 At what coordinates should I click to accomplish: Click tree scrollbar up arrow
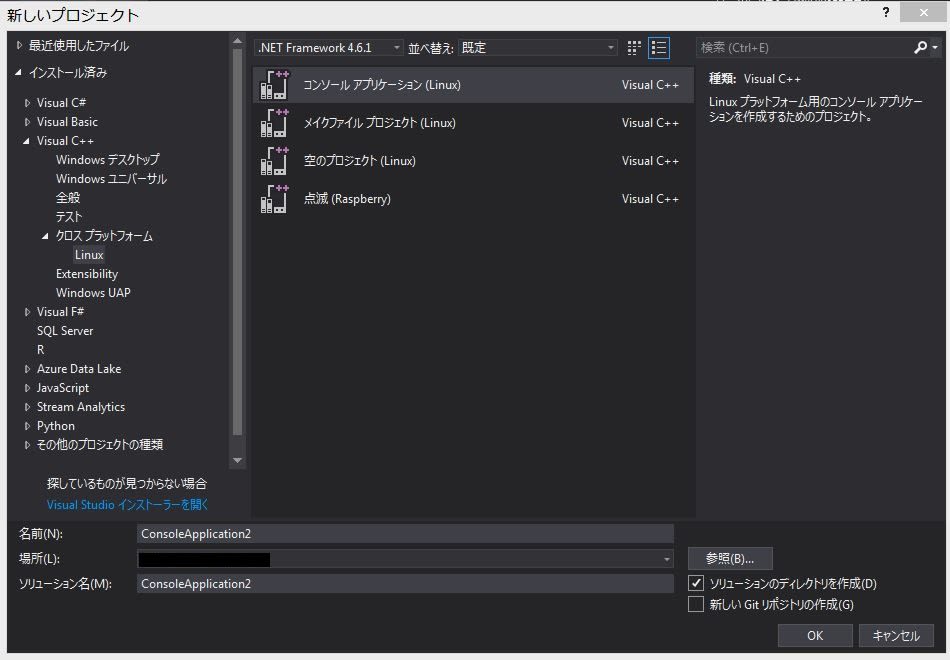238,41
